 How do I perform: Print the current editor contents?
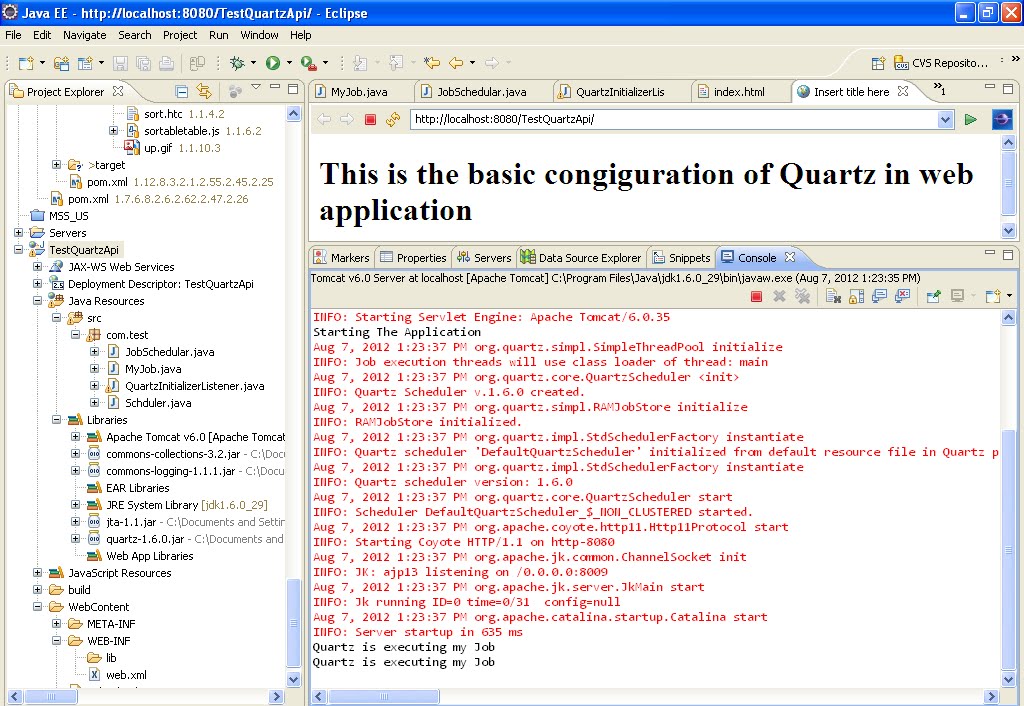tap(165, 62)
